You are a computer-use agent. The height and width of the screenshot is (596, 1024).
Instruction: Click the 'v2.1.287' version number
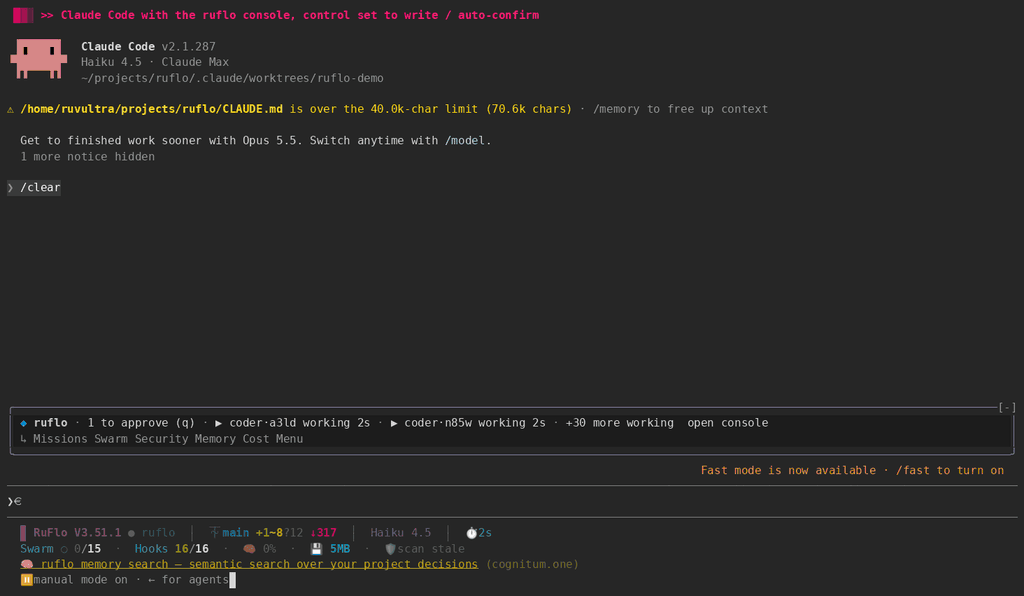point(189,46)
